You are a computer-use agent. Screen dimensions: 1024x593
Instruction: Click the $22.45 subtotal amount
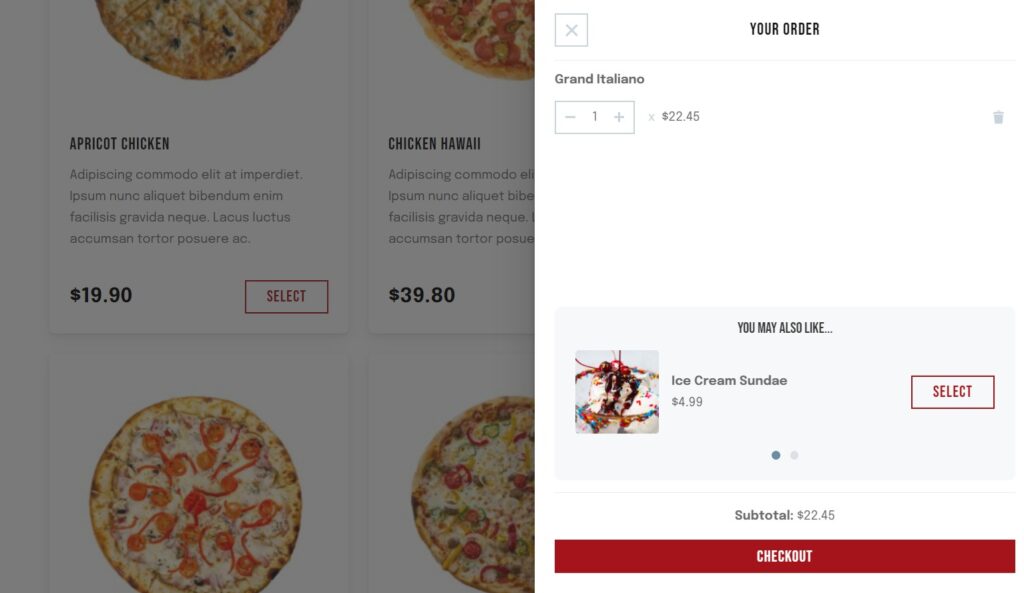[815, 515]
